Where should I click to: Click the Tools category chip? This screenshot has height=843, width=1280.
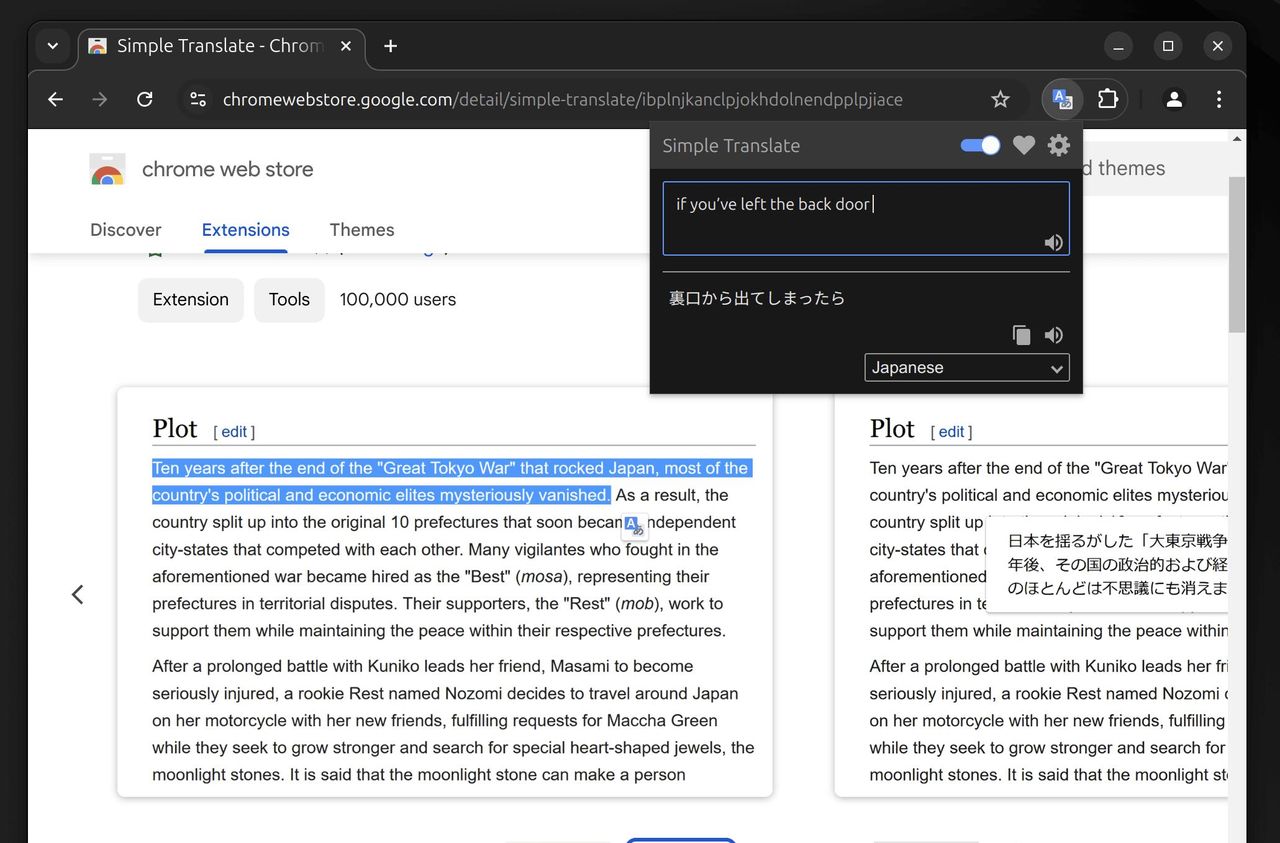tap(289, 299)
